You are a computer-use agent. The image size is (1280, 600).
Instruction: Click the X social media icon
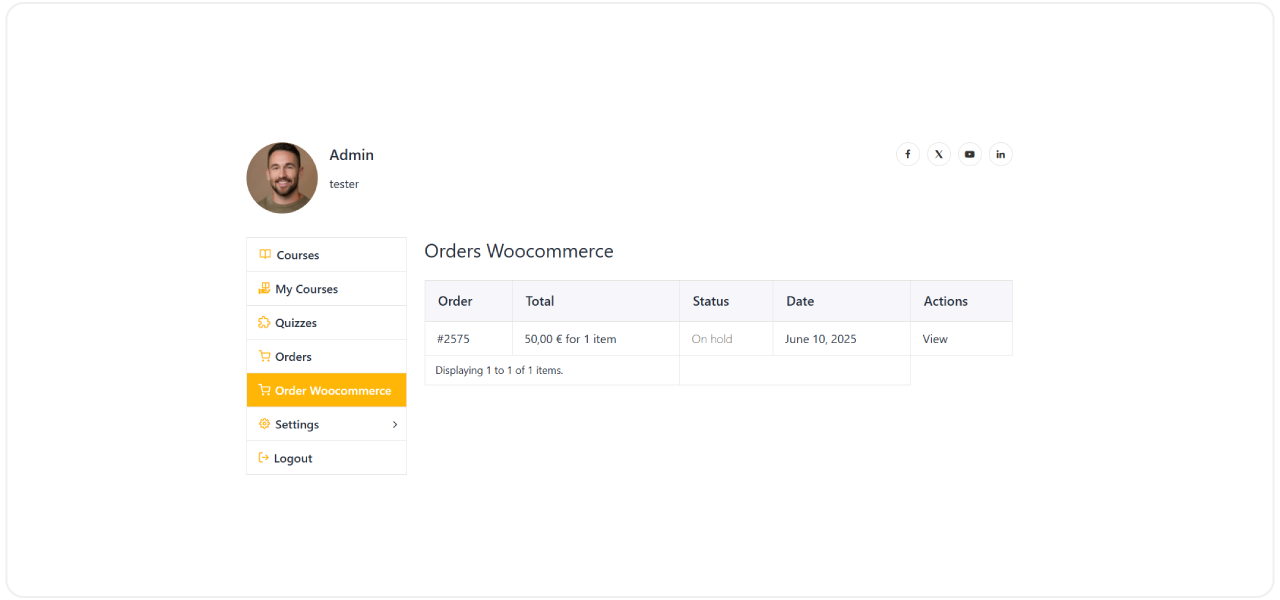(939, 154)
